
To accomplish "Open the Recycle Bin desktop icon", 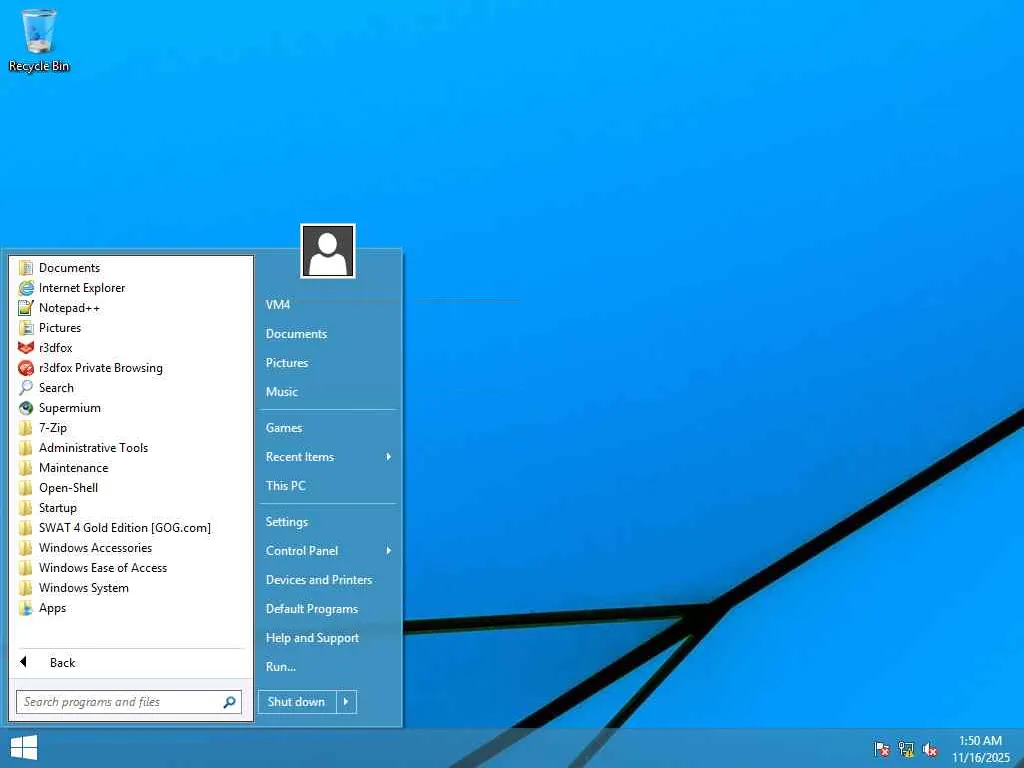I will [39, 39].
